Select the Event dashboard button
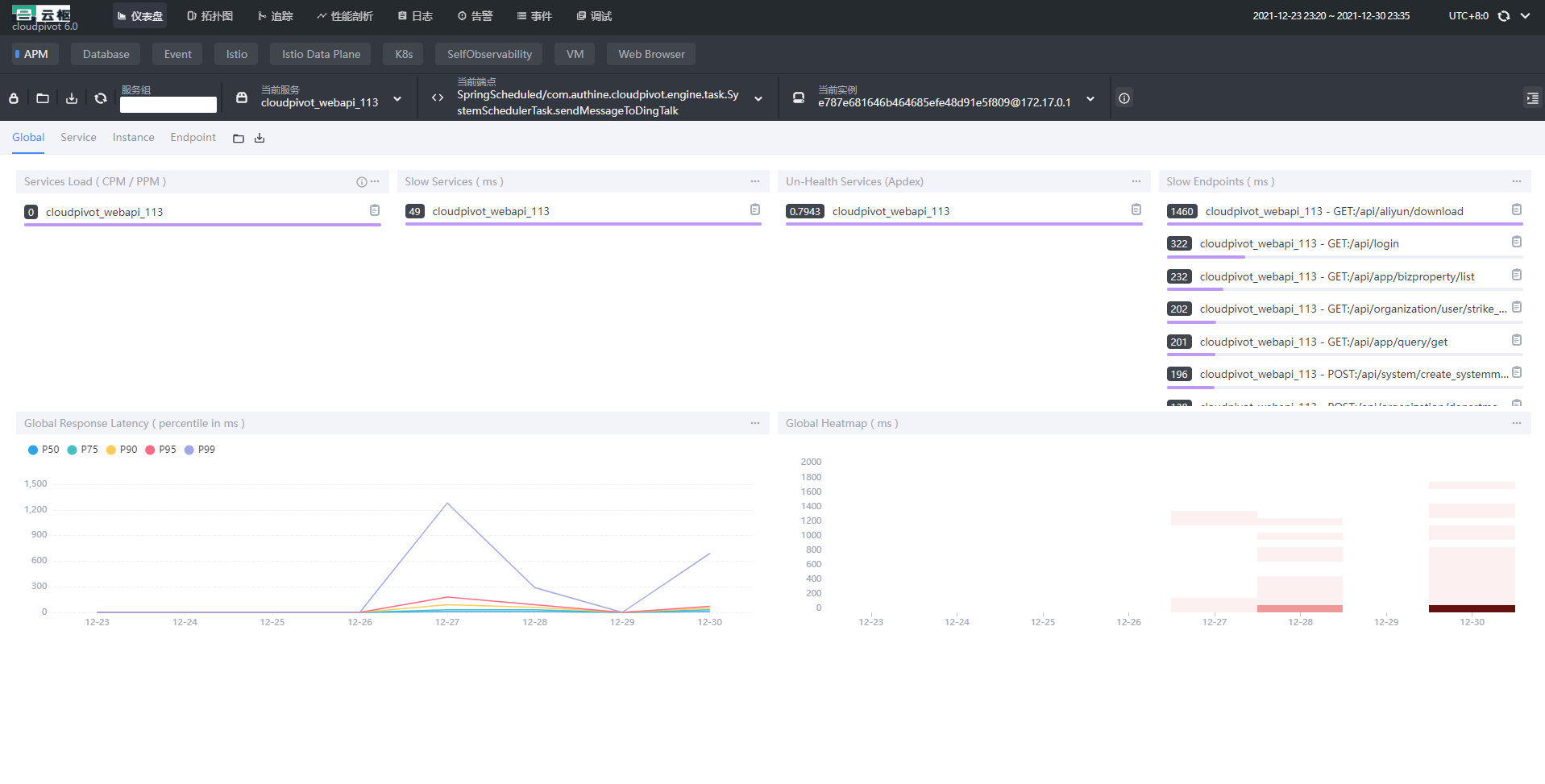Viewport: 1545px width, 784px height. coord(177,54)
